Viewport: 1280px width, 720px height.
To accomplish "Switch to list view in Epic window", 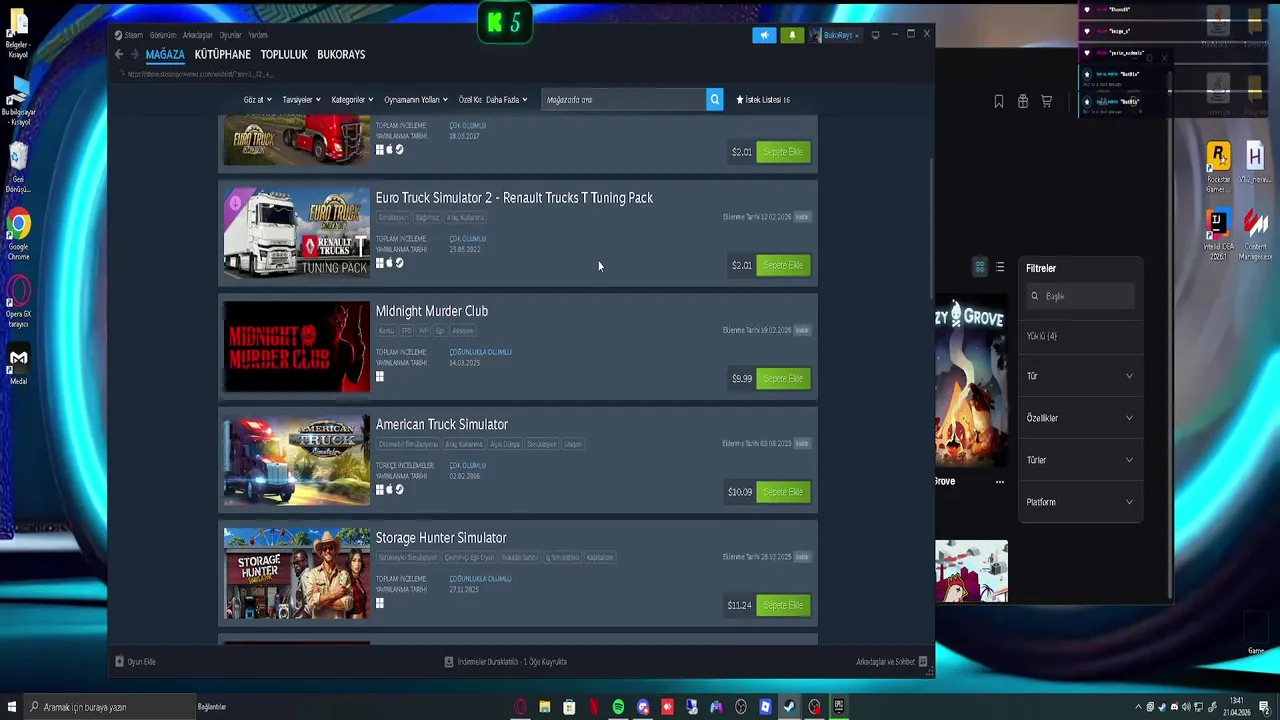I will point(1000,267).
